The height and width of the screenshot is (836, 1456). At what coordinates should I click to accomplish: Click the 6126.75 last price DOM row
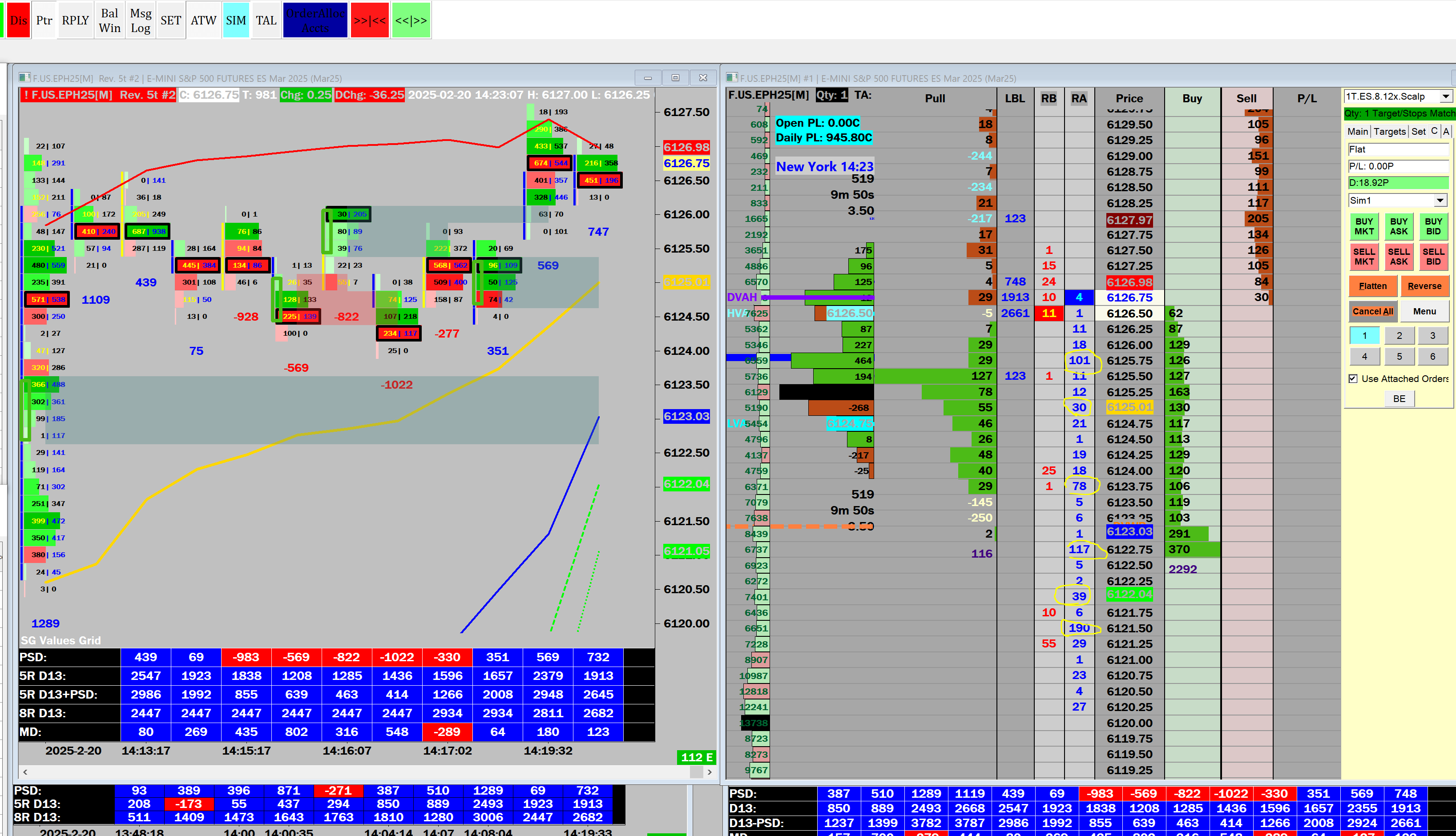click(1129, 297)
